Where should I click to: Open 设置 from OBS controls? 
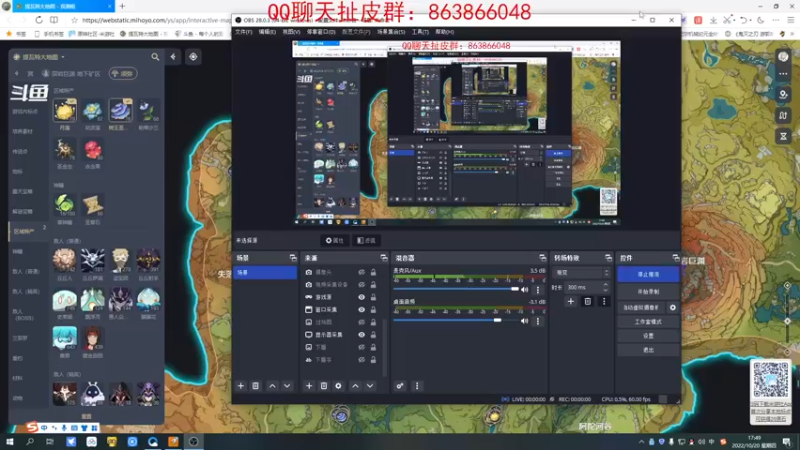point(648,336)
